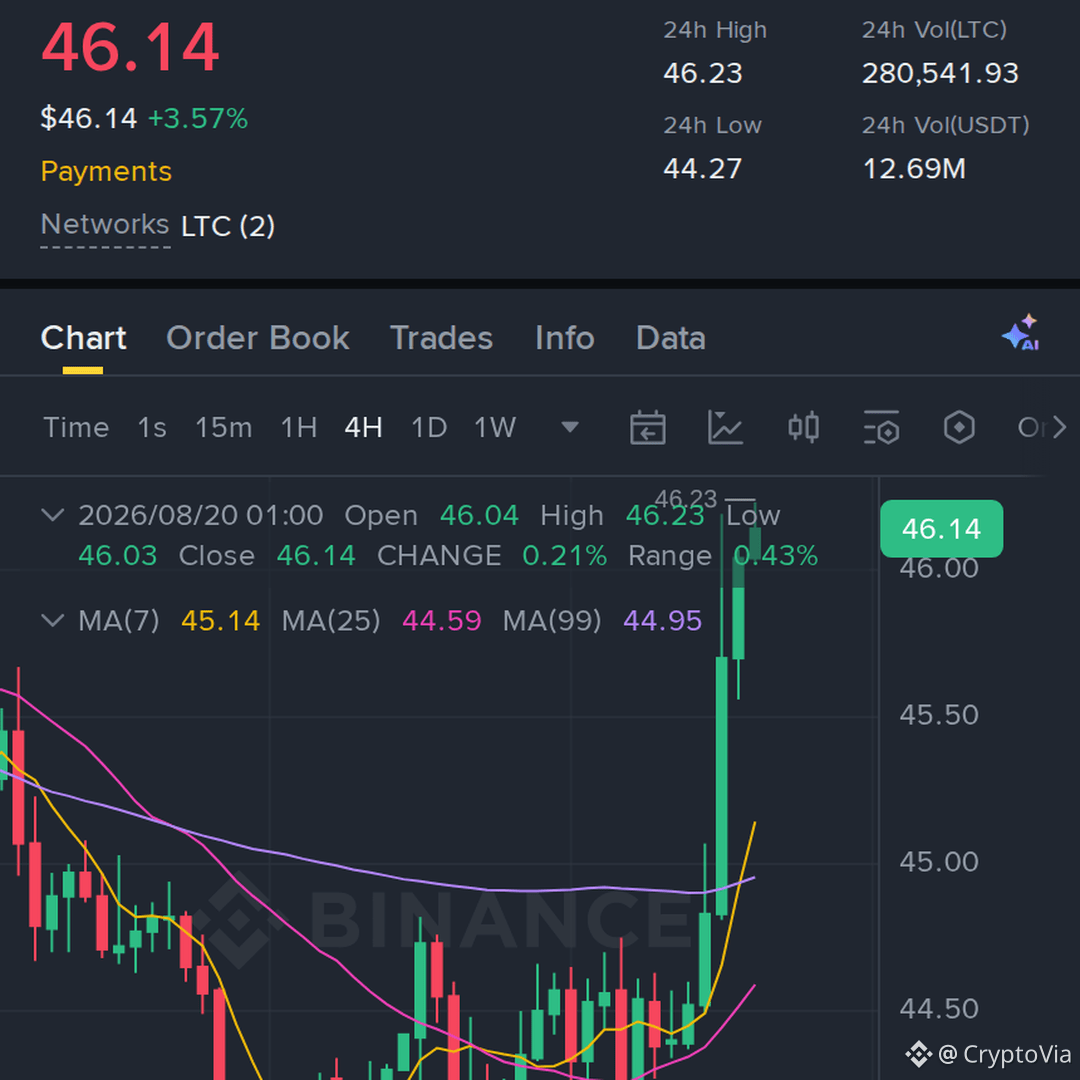Click the CHANGE value 0.21%

coord(565,556)
